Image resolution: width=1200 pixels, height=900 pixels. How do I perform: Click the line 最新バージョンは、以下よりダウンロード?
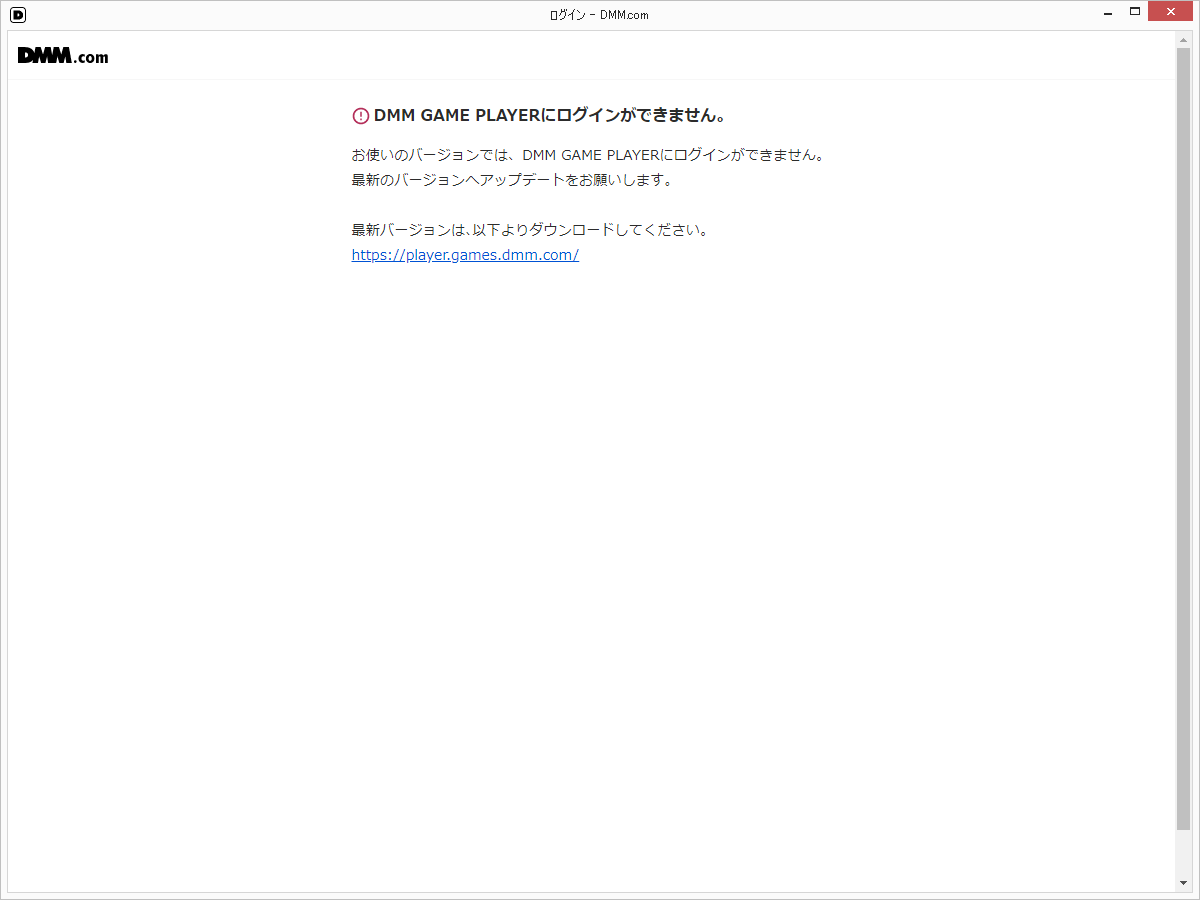tap(530, 230)
